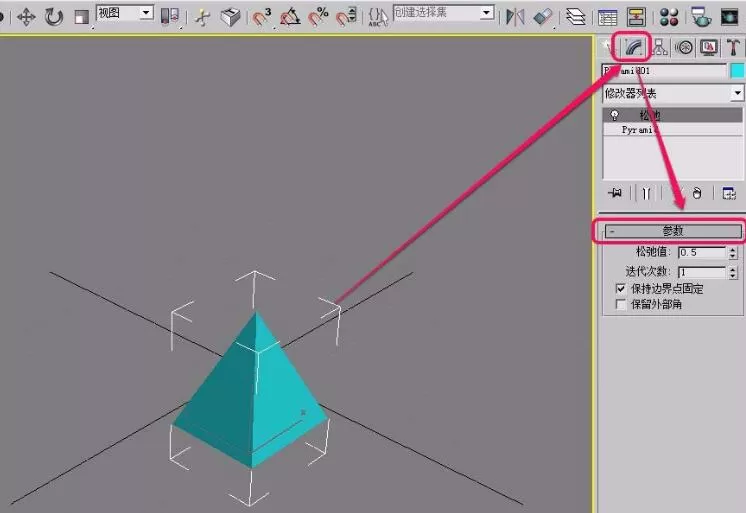746x513 pixels.
Task: Switch to the Modify panel tab
Action: pyautogui.click(x=634, y=47)
